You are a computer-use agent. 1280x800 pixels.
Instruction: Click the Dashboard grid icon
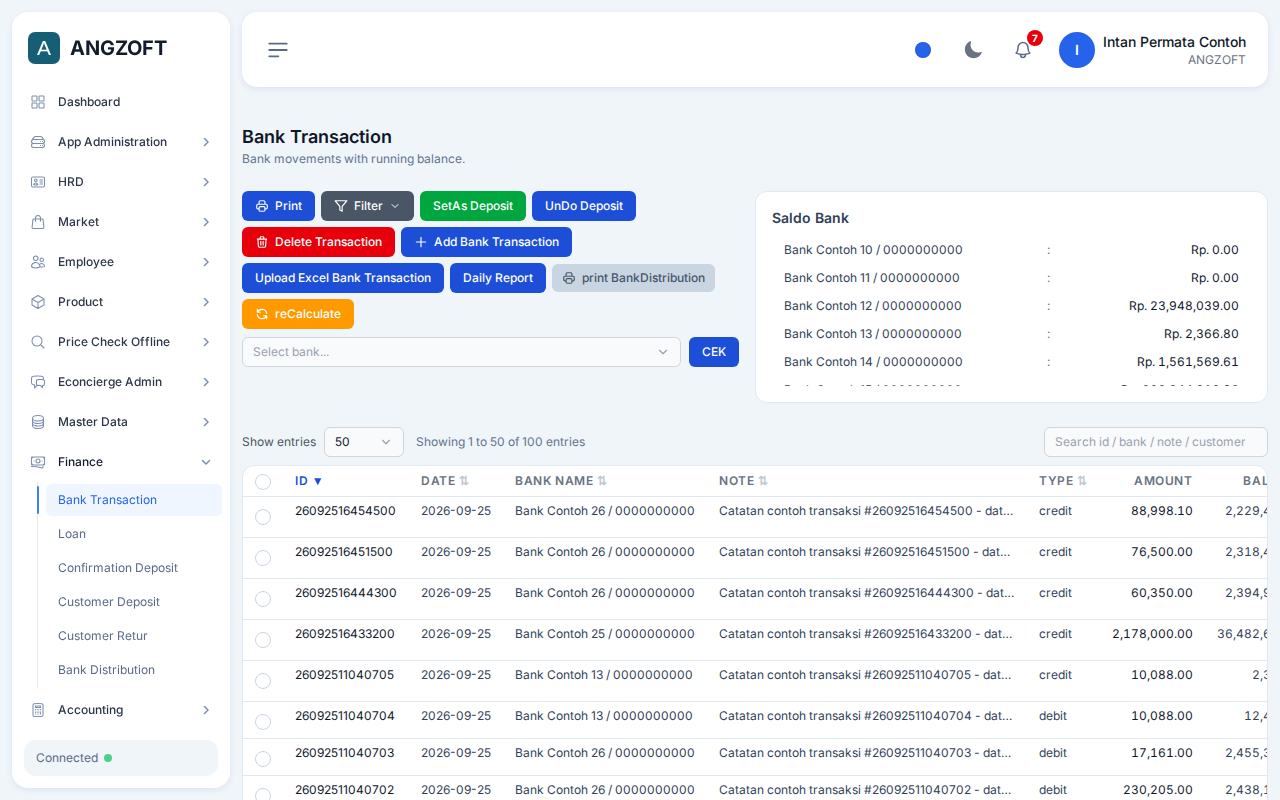(x=38, y=102)
